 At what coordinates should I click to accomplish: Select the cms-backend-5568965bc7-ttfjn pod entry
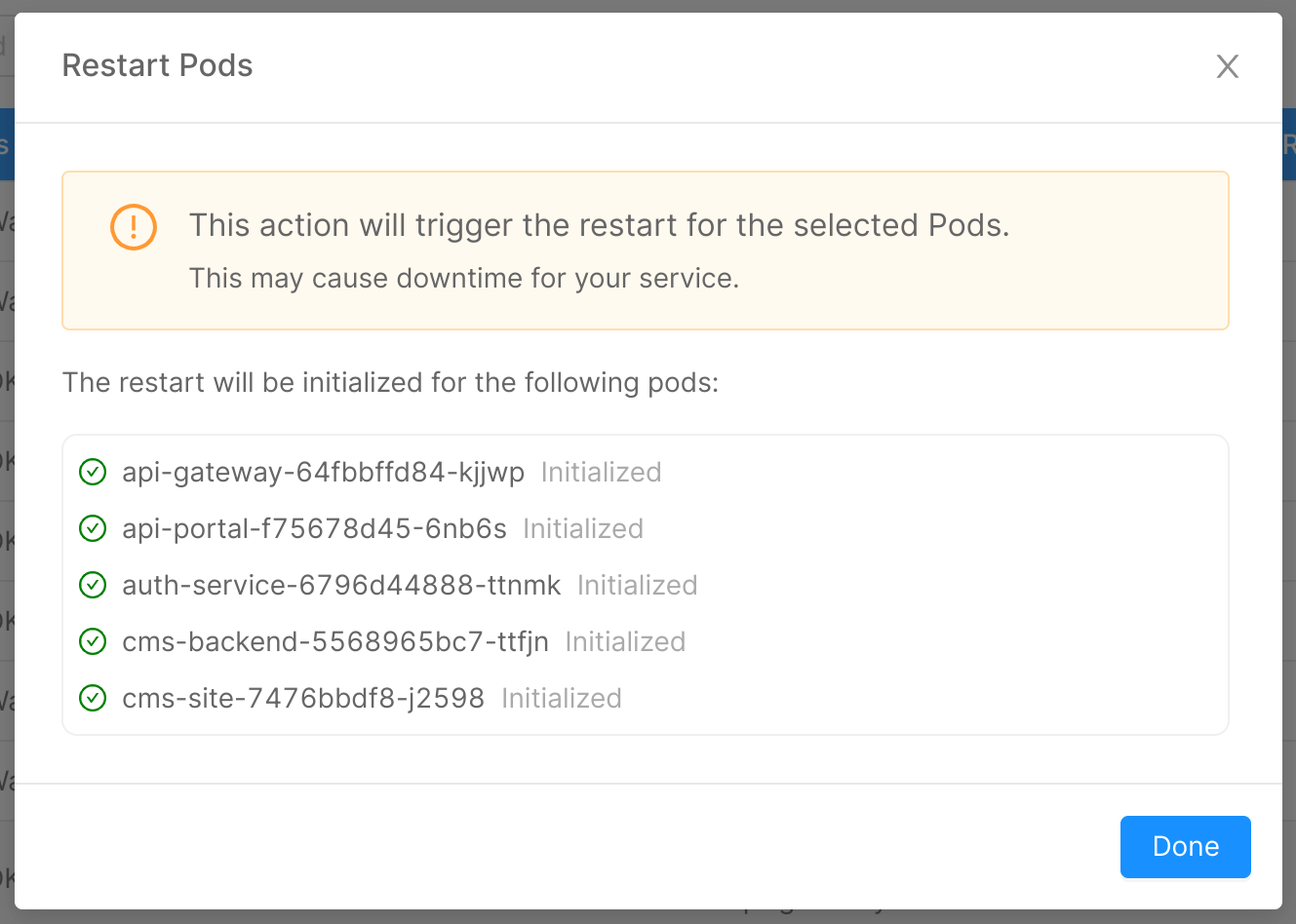point(334,641)
